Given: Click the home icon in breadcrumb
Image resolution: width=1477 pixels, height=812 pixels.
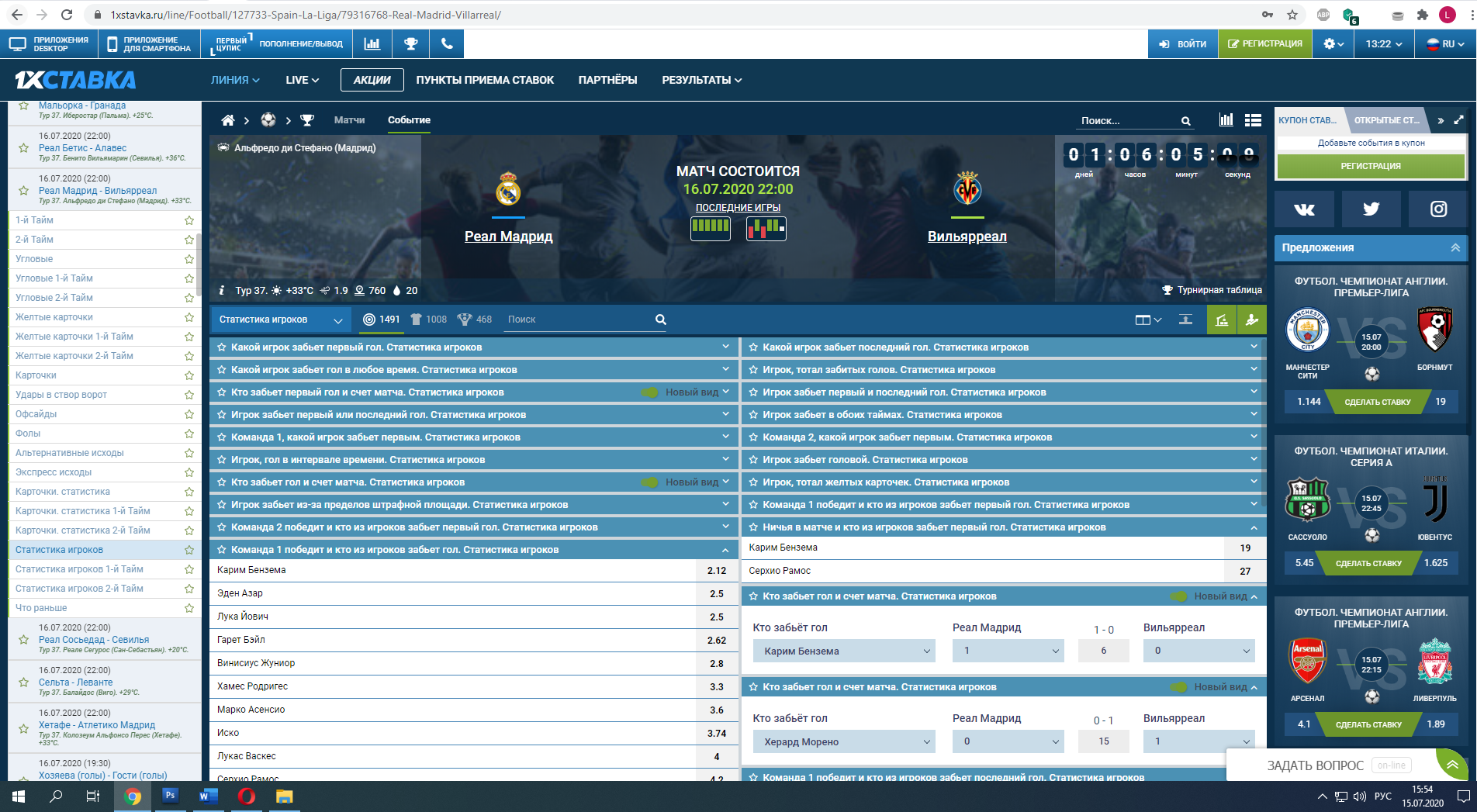Looking at the screenshot, I should (x=227, y=120).
